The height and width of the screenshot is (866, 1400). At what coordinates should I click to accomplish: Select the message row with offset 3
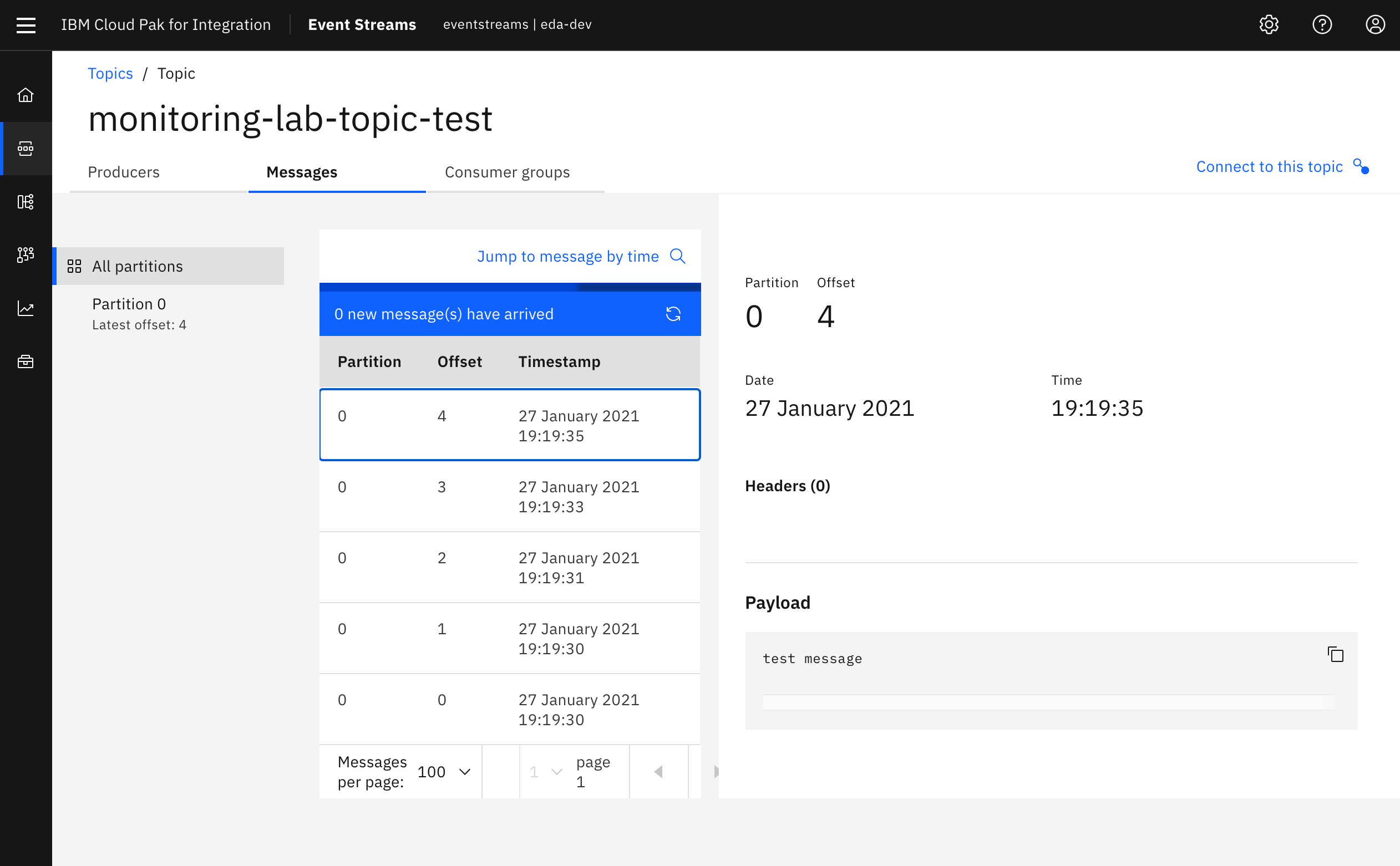click(510, 496)
